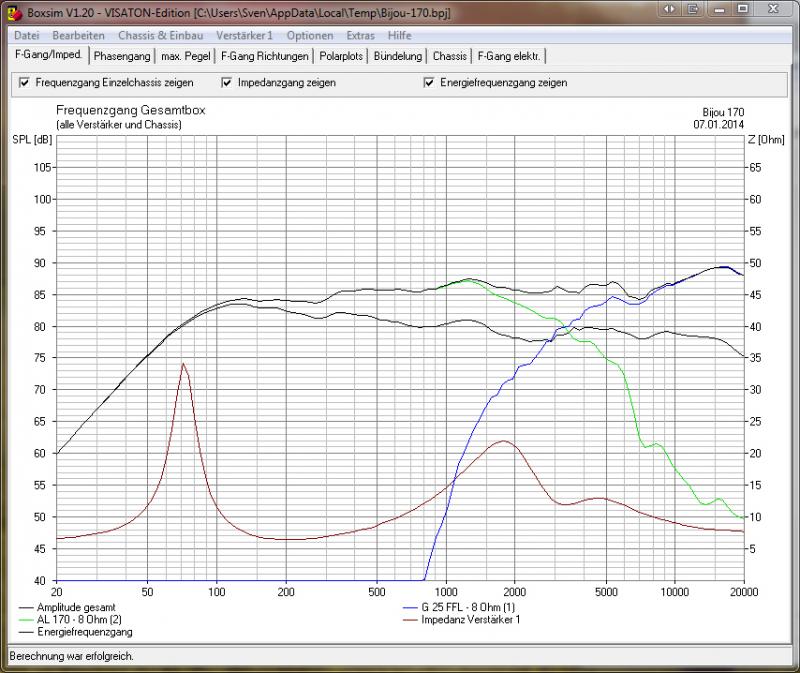Select the max. Pegel tab
Image resolution: width=800 pixels, height=673 pixels.
coord(186,56)
